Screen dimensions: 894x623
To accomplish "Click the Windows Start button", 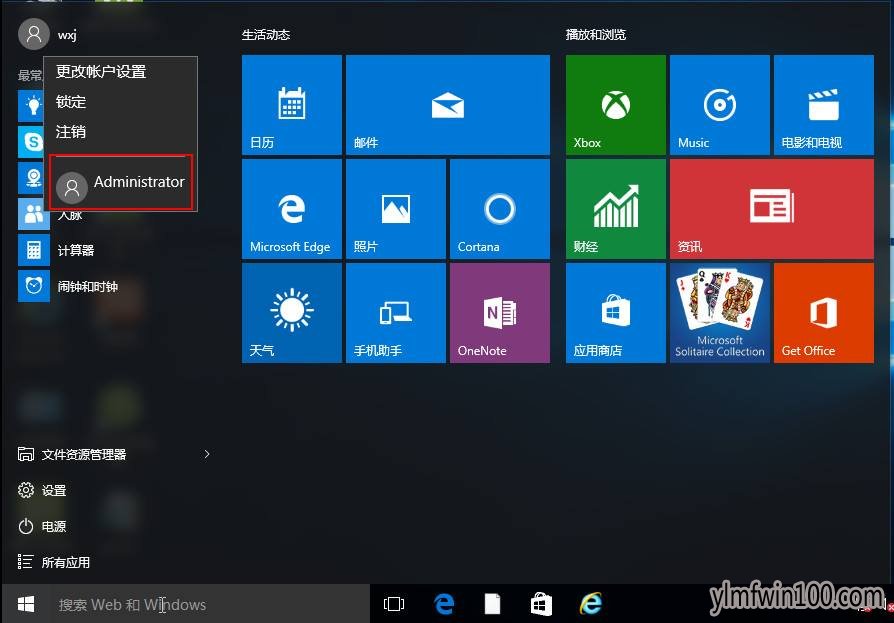I will pos(26,604).
